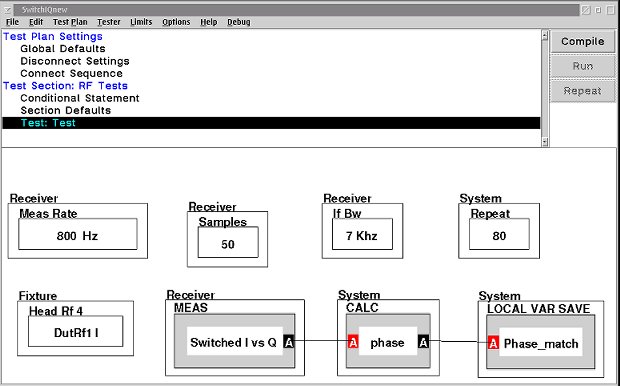Select Connect Sequence tree item

tap(72, 74)
